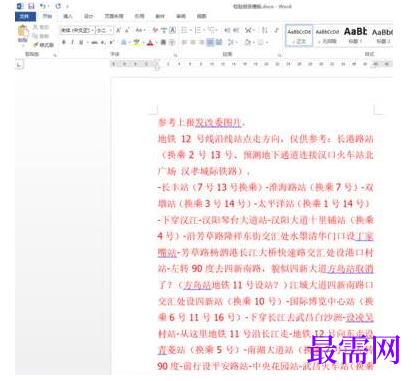Switch to the View tab
Viewport: 419px width, 381px height.
pos(201,16)
